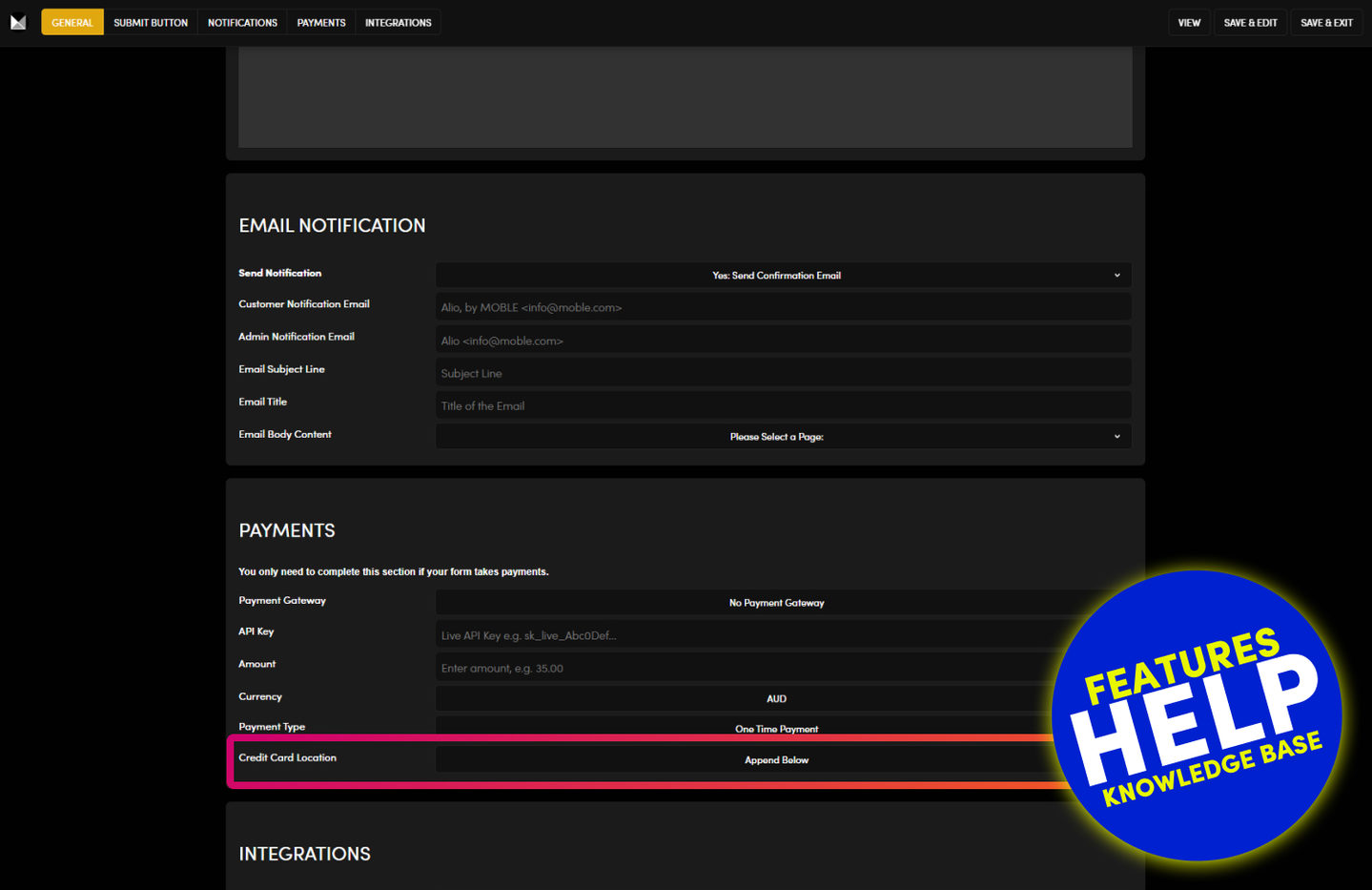1372x890 pixels.
Task: Click the Features Help Knowledge Base badge
Action: [1198, 715]
